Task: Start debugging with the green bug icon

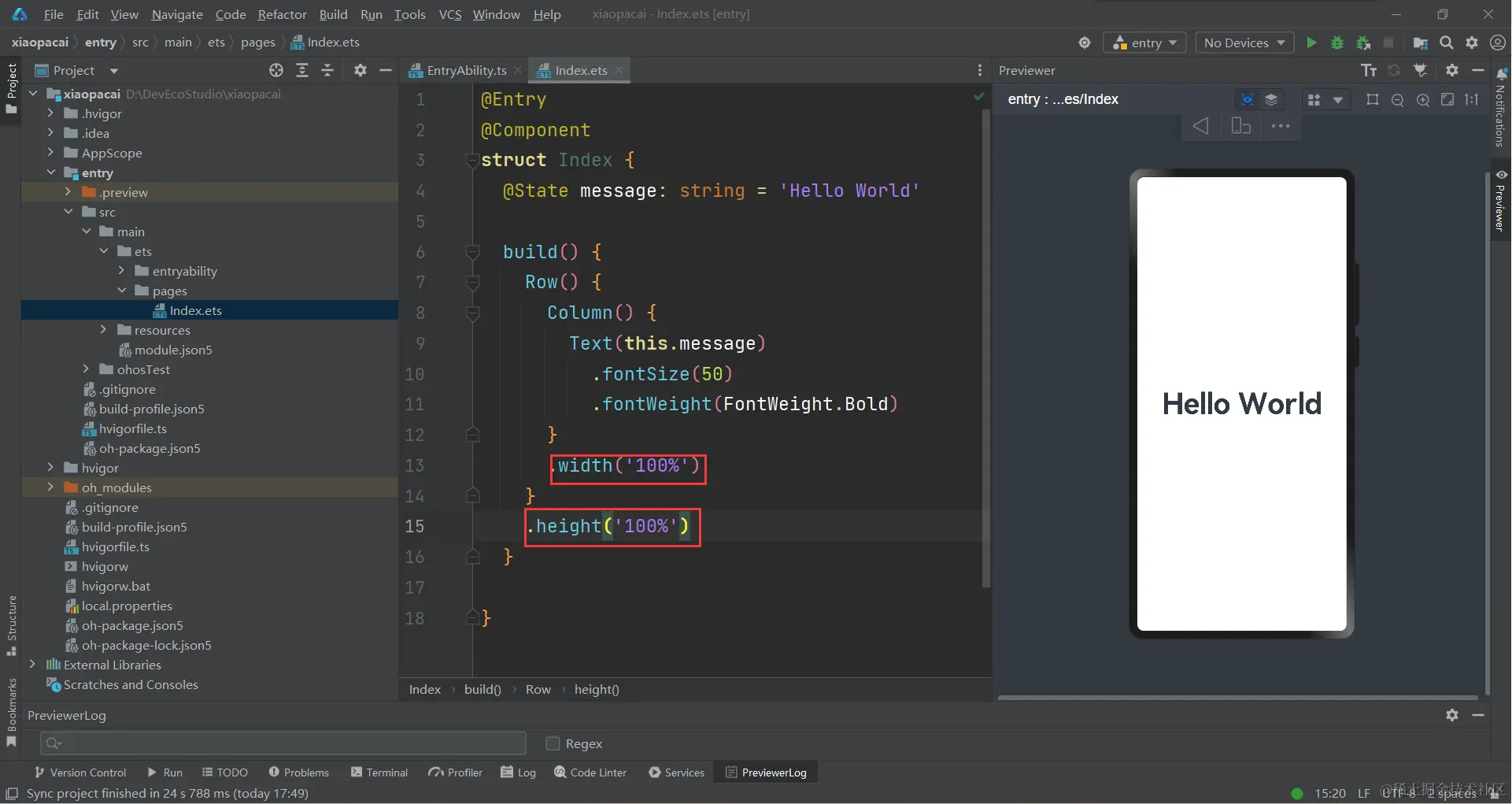Action: [x=1336, y=43]
